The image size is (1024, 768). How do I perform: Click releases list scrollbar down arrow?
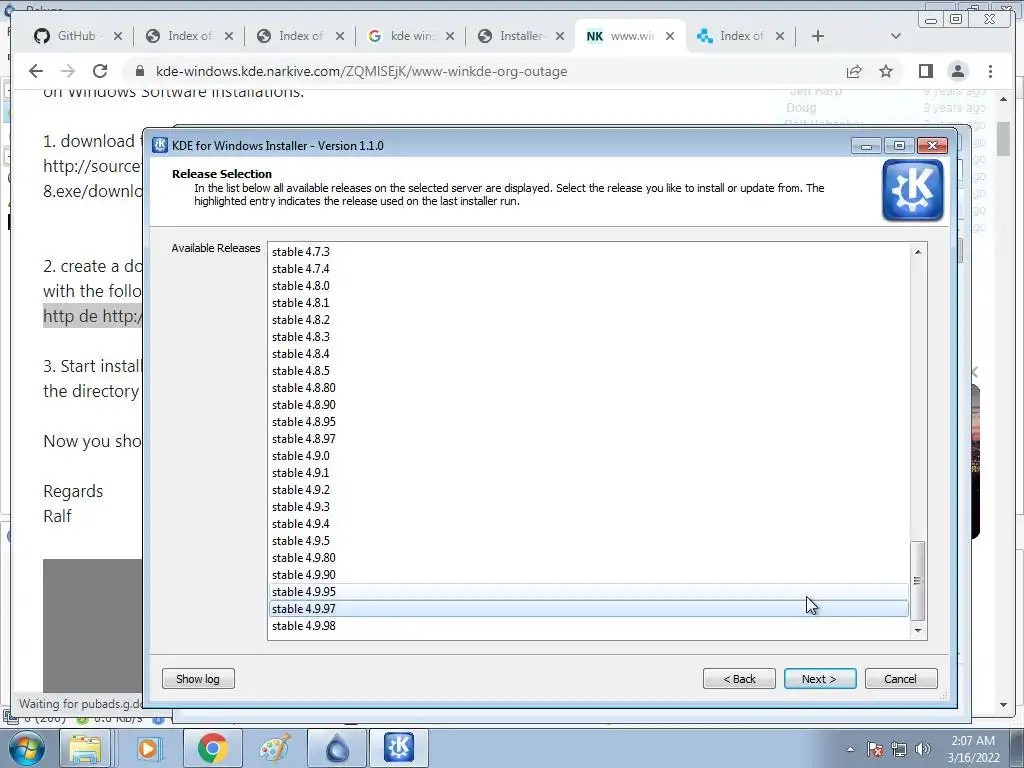click(918, 630)
